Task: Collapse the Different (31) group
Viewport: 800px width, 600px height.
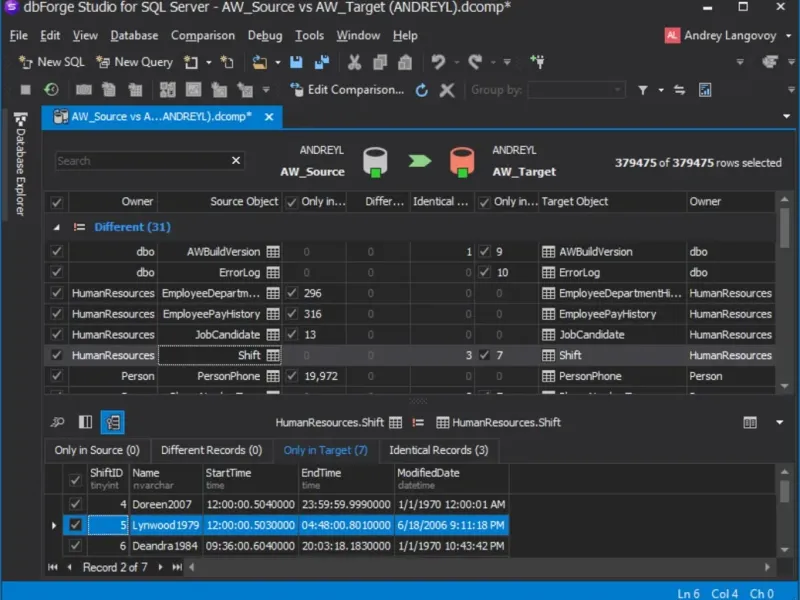Action: click(57, 227)
